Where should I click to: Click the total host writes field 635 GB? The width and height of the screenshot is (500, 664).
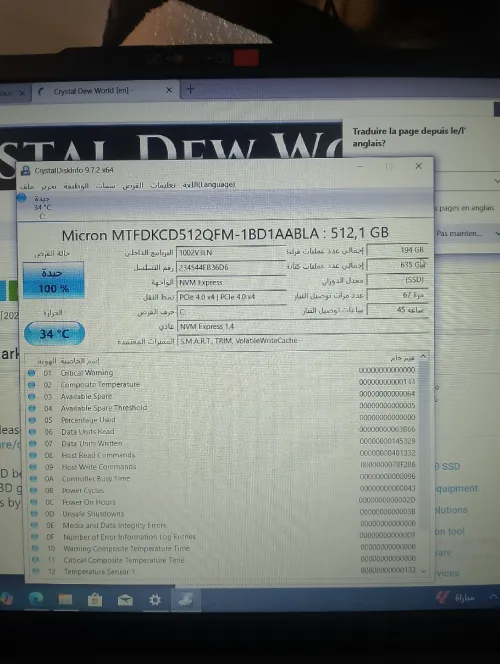click(397, 265)
